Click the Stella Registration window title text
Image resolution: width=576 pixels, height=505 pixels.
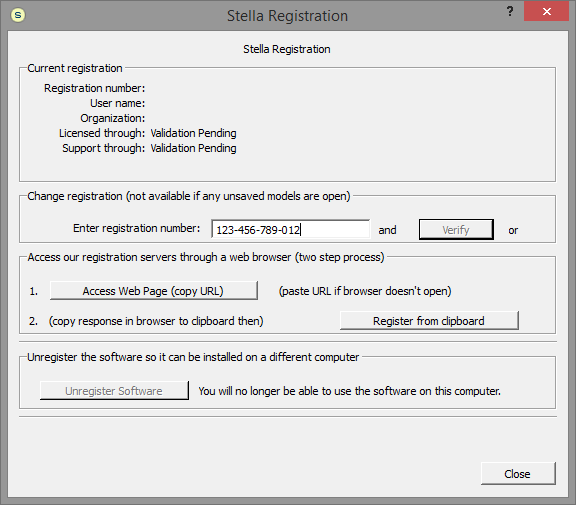click(x=287, y=16)
